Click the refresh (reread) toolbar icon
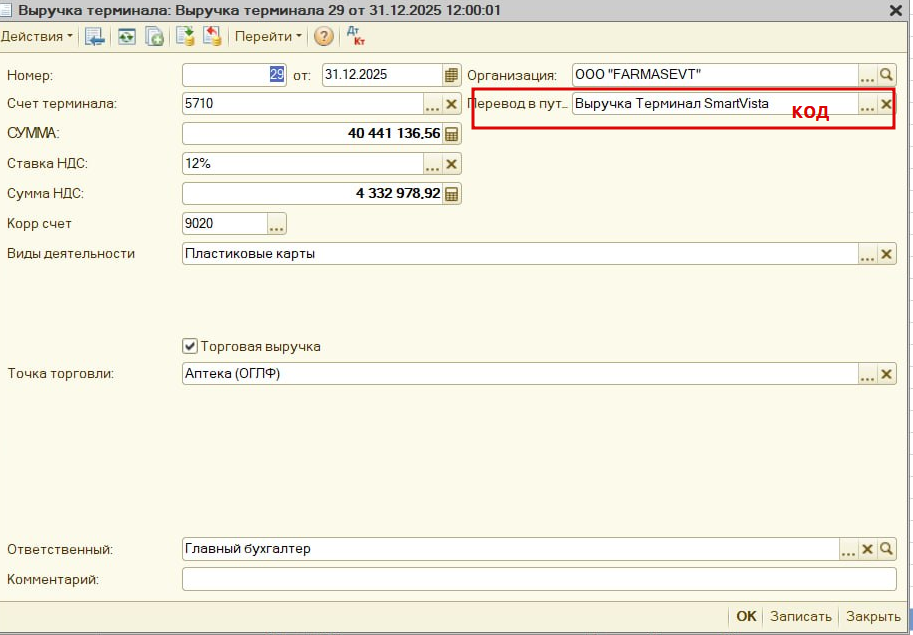Viewport: 913px width, 635px height. point(126,37)
